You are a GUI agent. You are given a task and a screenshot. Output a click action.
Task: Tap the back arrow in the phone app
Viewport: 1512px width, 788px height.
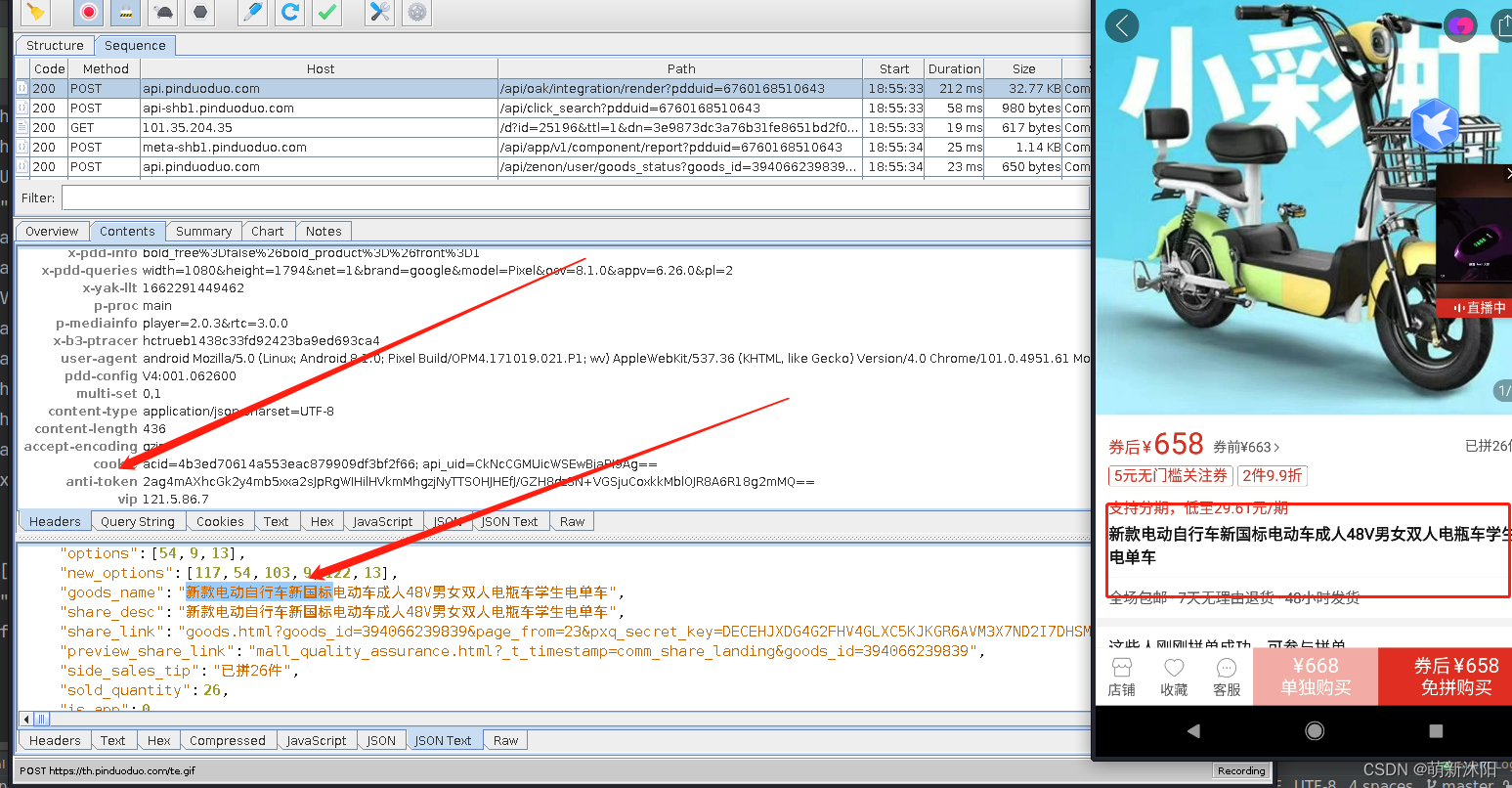(1122, 25)
